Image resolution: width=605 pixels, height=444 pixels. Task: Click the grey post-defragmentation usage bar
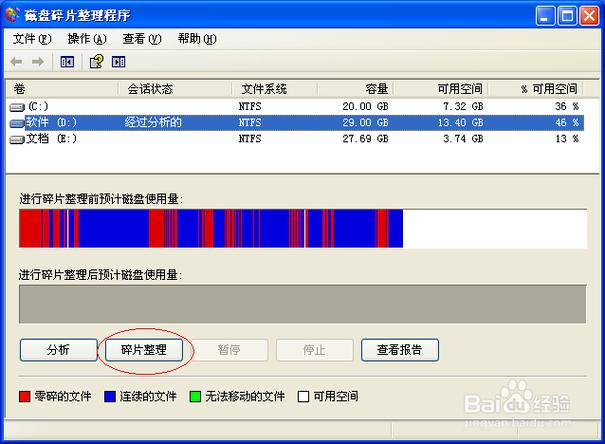pyautogui.click(x=303, y=304)
